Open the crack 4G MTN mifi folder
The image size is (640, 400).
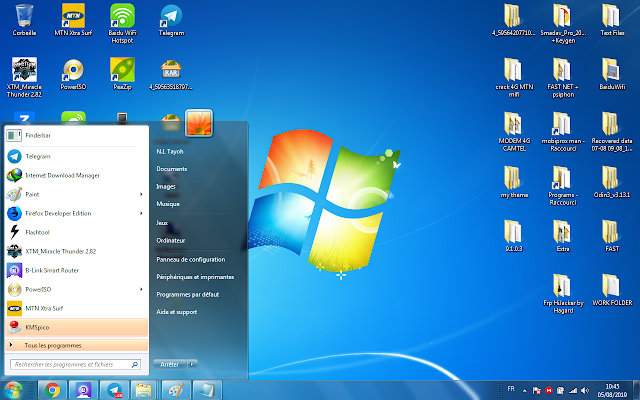514,78
